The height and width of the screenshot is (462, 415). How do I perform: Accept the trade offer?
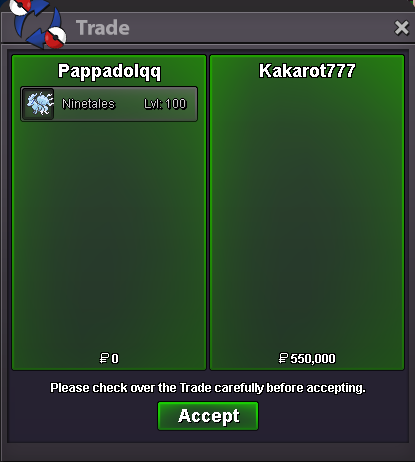(x=208, y=416)
